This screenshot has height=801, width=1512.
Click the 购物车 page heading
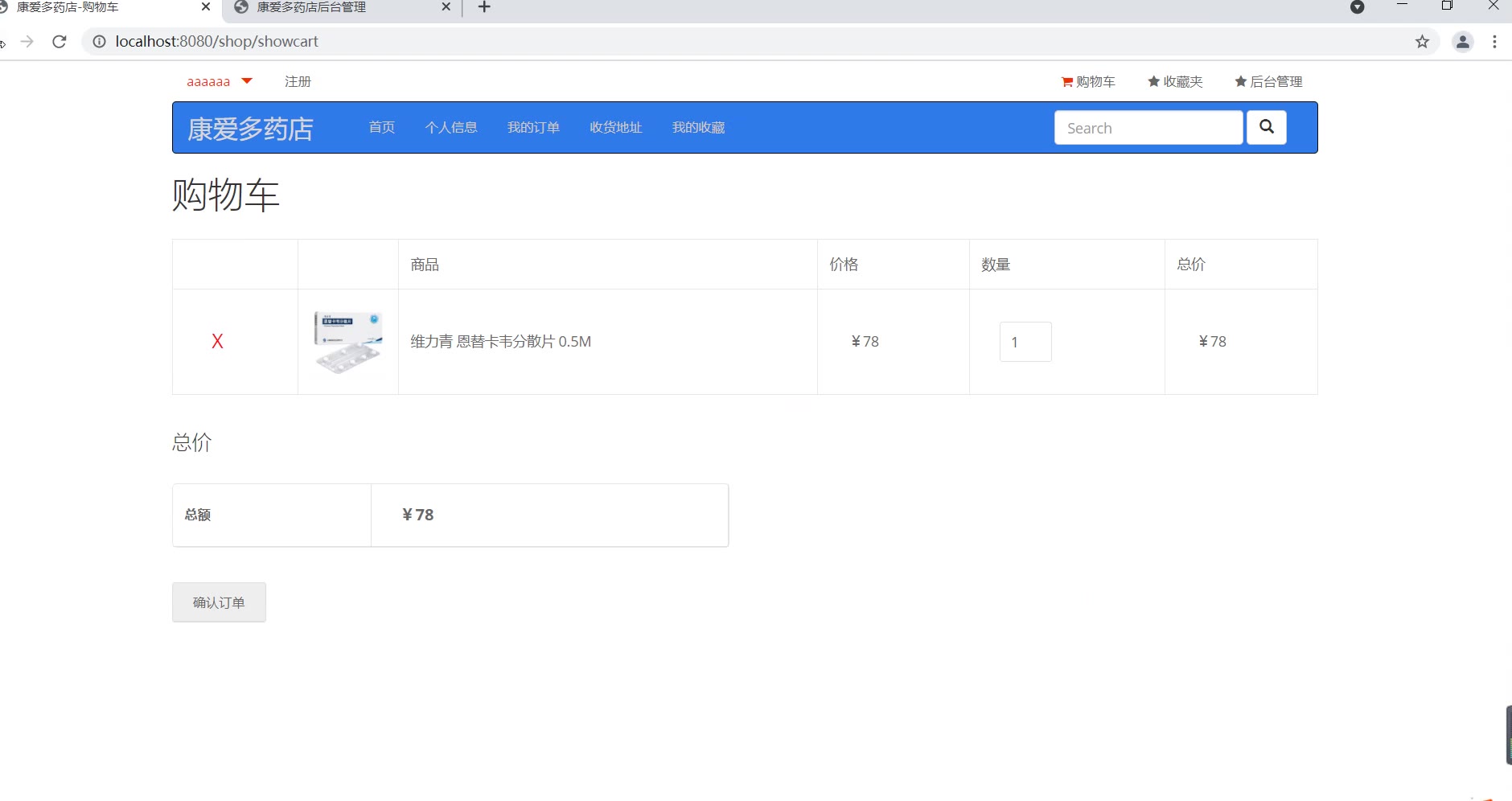point(226,195)
